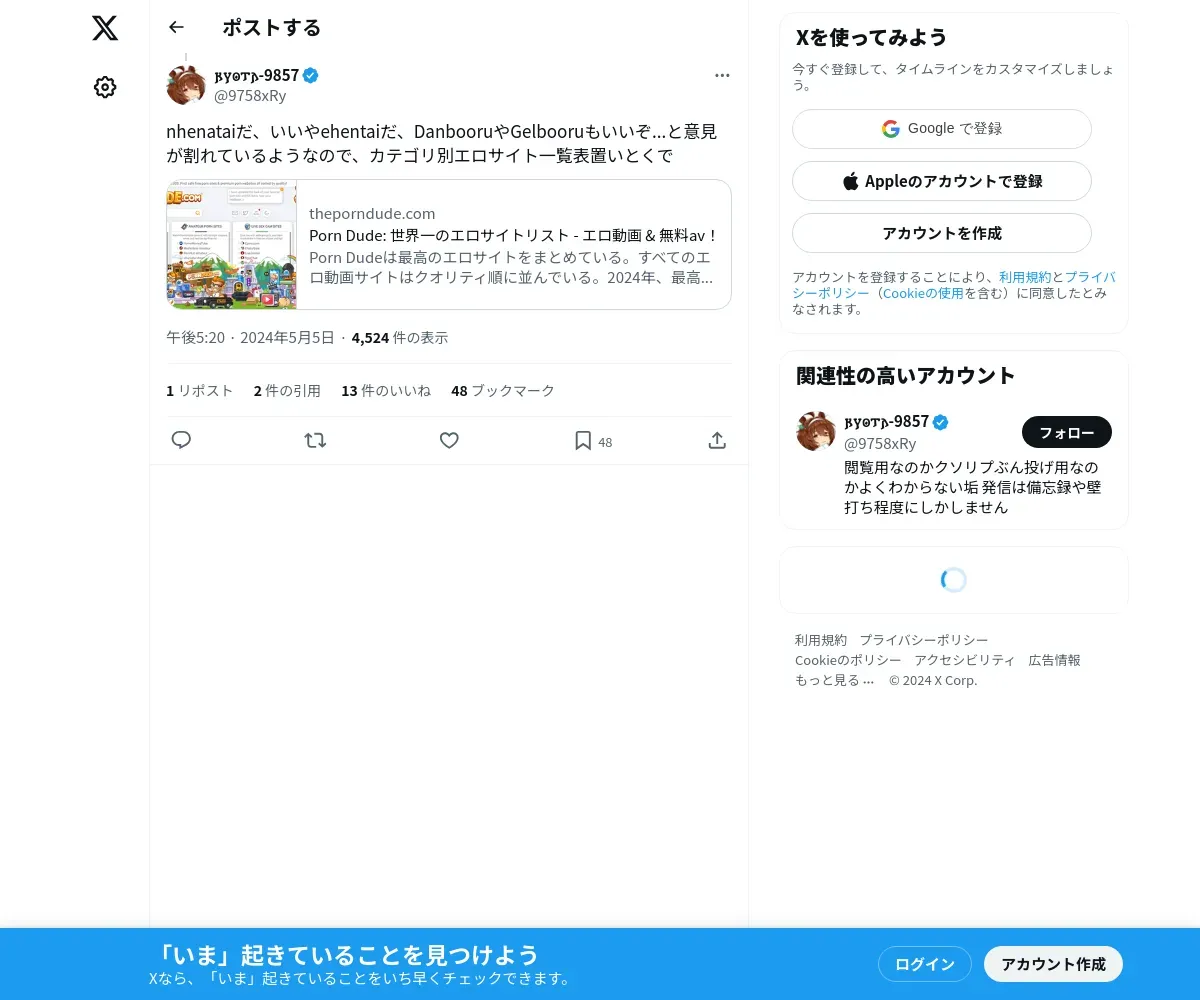Image resolution: width=1200 pixels, height=1000 pixels.
Task: Click the @9758xRy handle in the related accounts panel
Action: tap(880, 443)
